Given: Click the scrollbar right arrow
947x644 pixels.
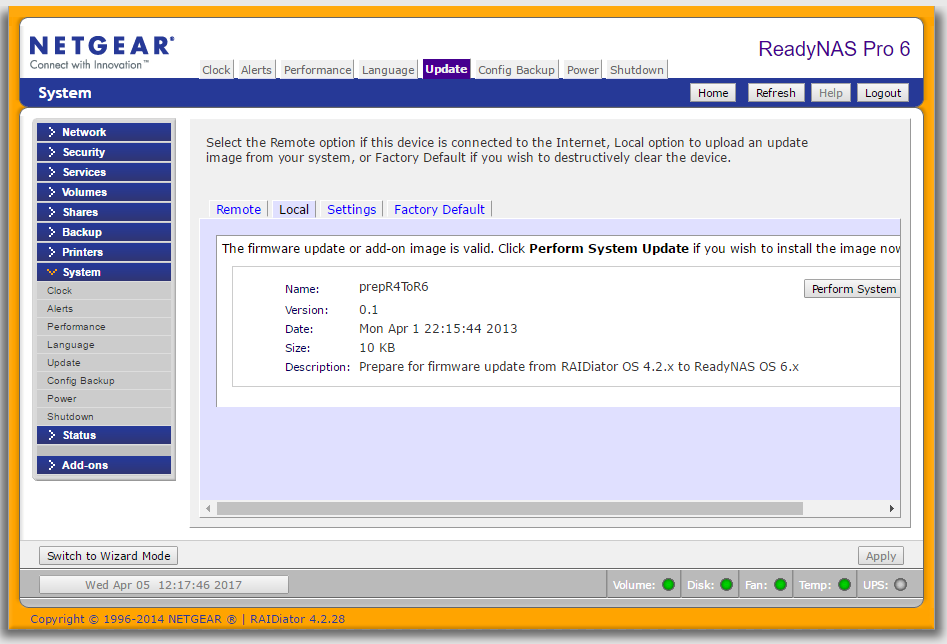Looking at the screenshot, I should click(891, 509).
